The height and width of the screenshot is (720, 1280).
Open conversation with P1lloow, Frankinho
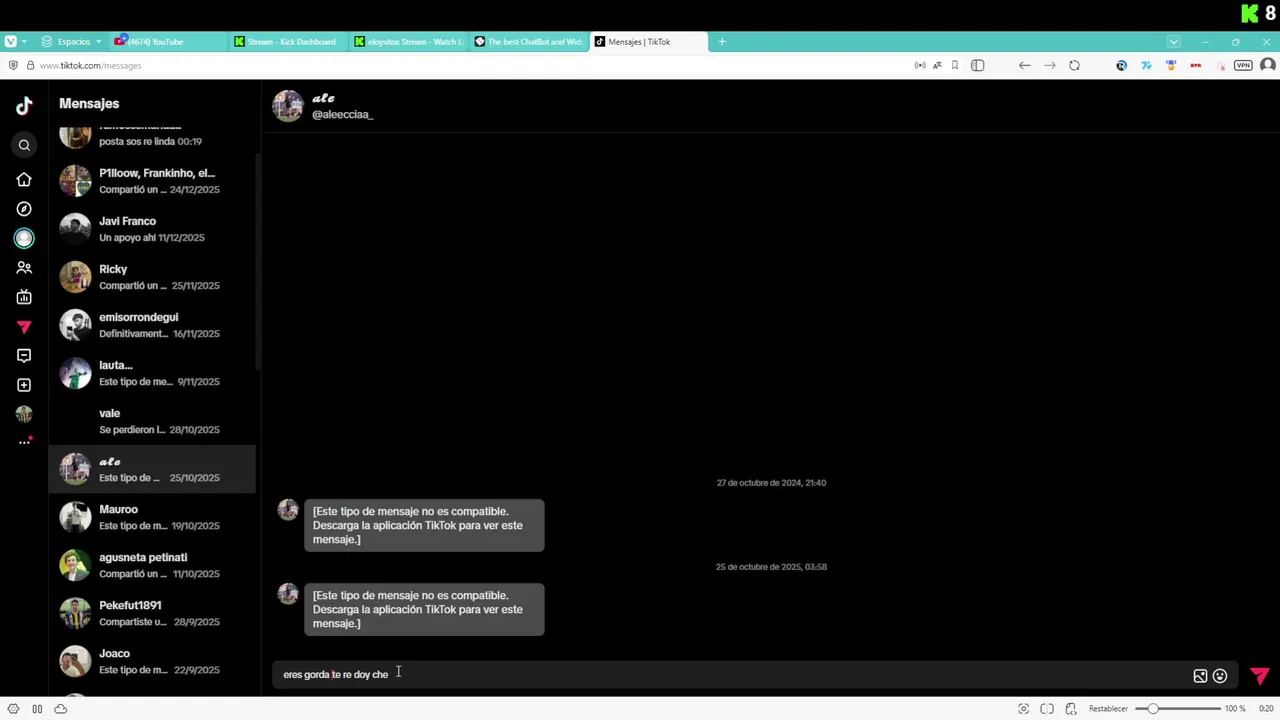point(152,181)
